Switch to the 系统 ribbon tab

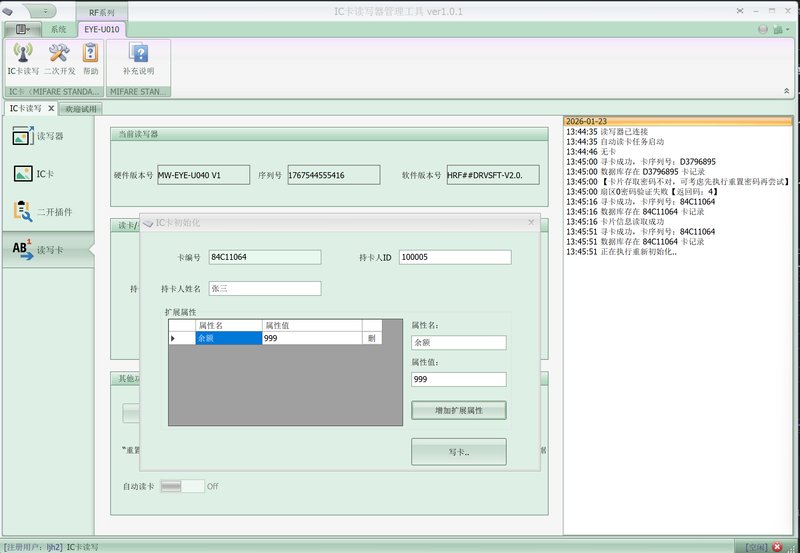click(59, 30)
